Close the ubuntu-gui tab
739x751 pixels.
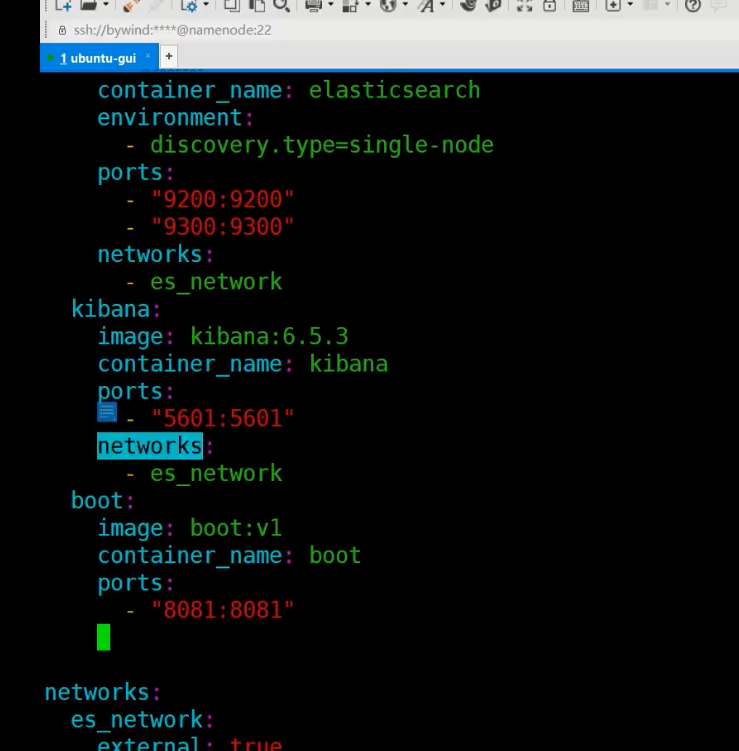(148, 56)
